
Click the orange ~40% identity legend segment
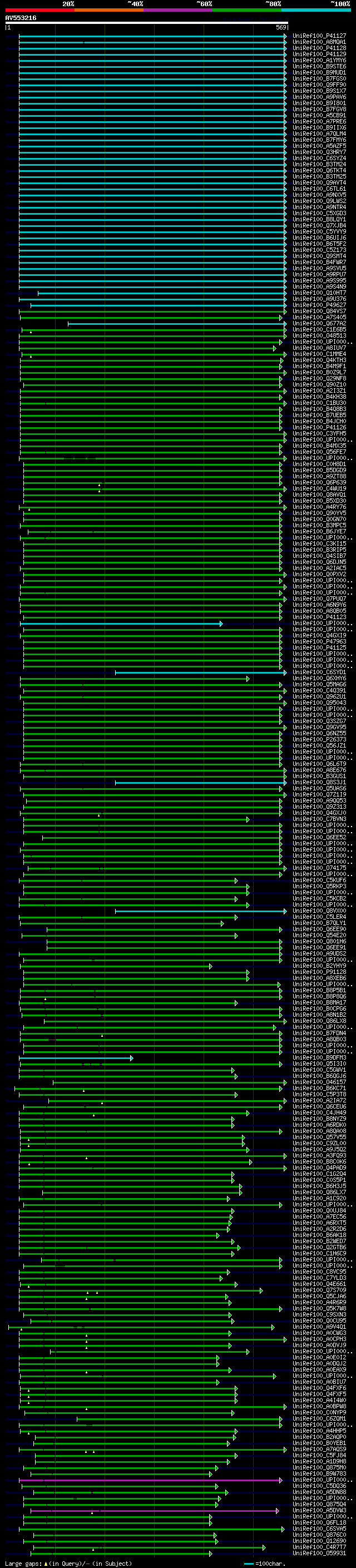[x=109, y=10]
